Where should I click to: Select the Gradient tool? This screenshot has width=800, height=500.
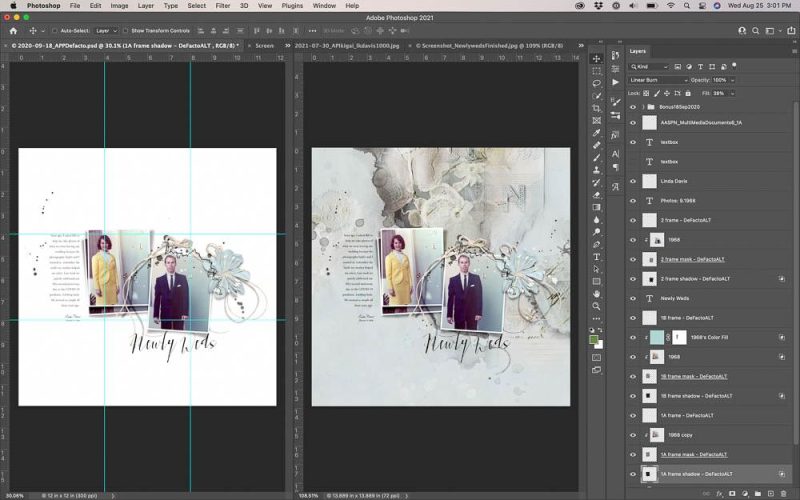596,207
